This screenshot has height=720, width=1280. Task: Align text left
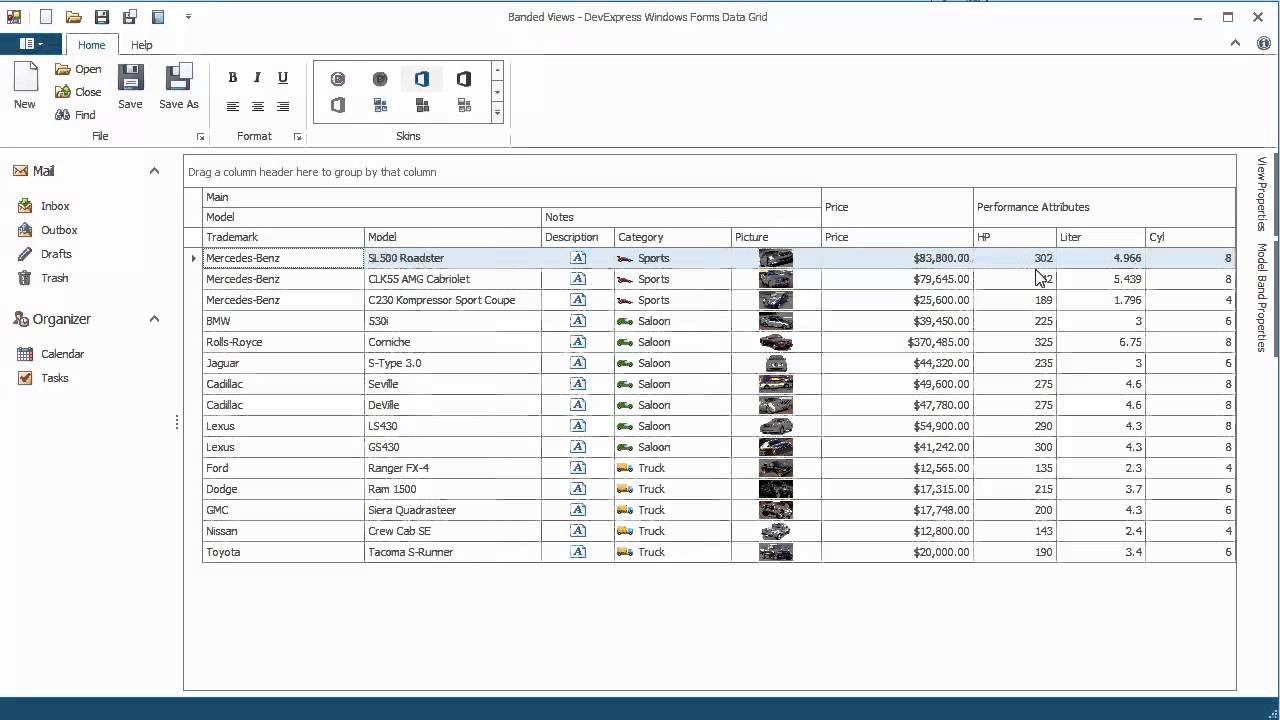point(233,107)
